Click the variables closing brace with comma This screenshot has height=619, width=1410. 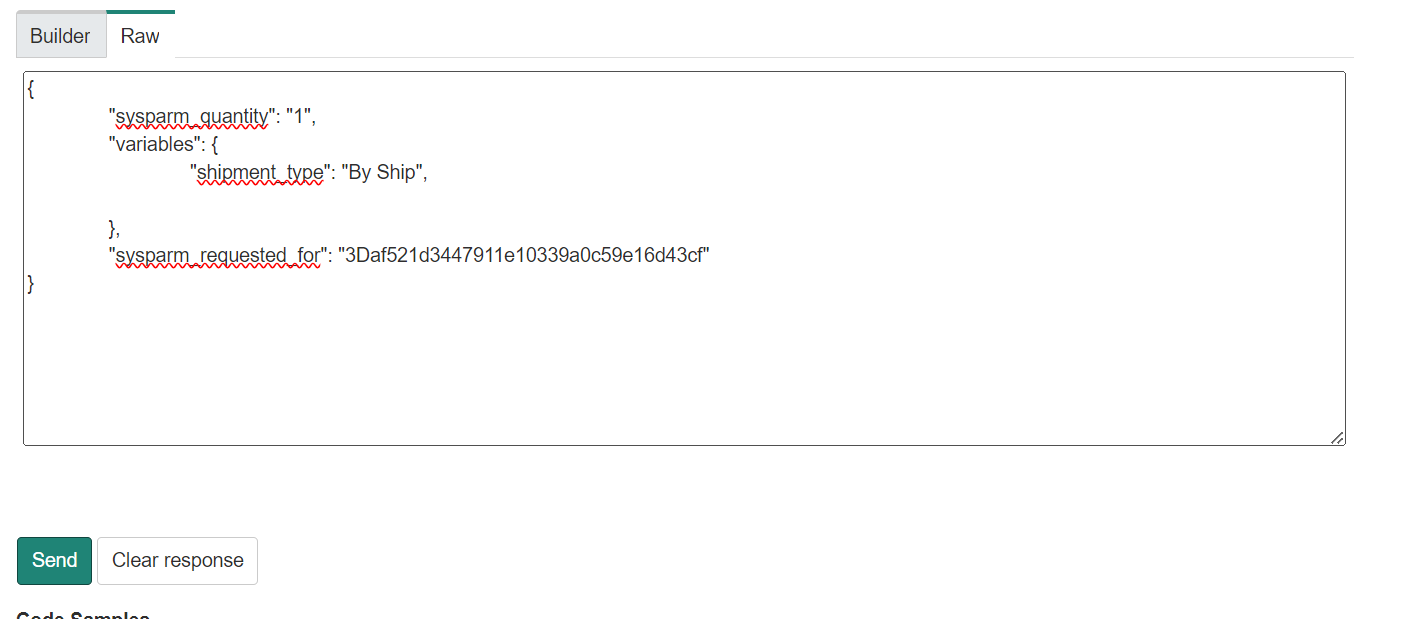tap(114, 228)
